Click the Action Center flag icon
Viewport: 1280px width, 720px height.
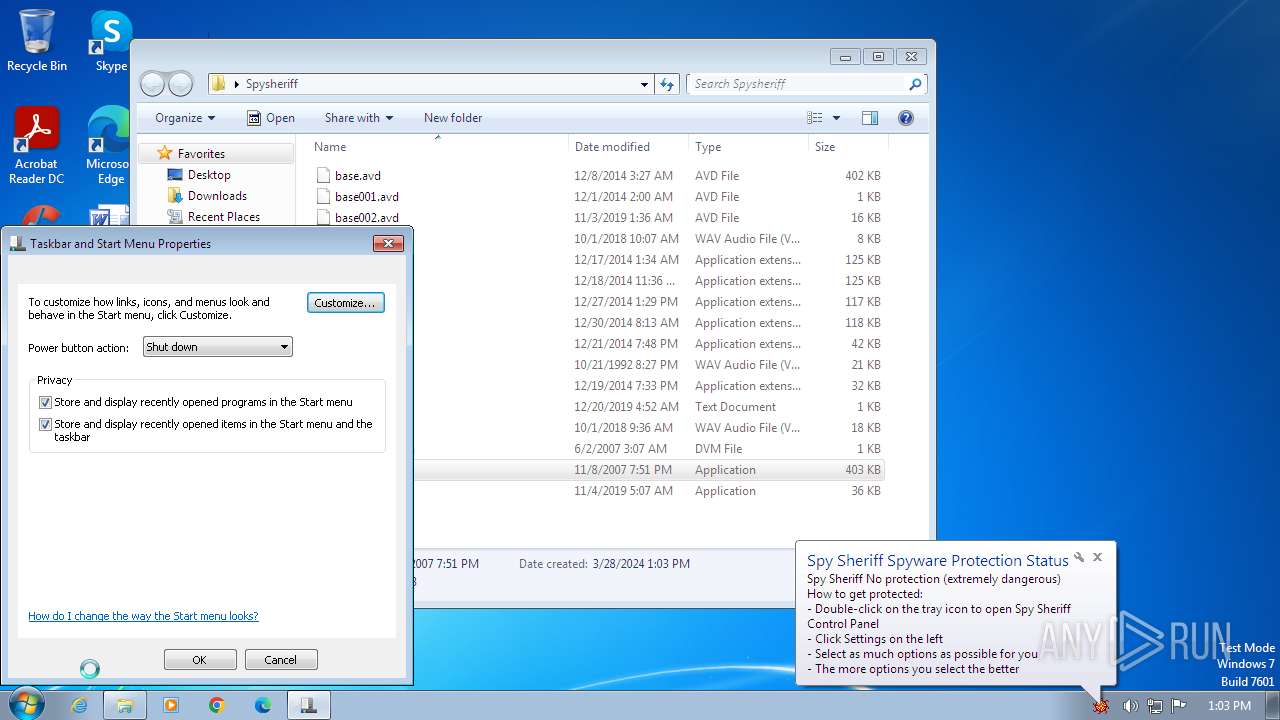click(1179, 706)
